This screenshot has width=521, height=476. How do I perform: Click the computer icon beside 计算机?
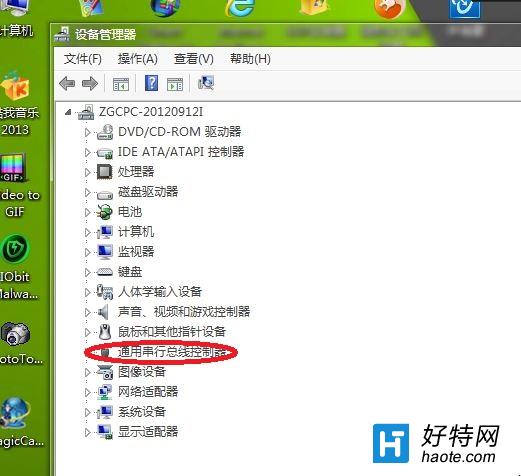pos(105,232)
